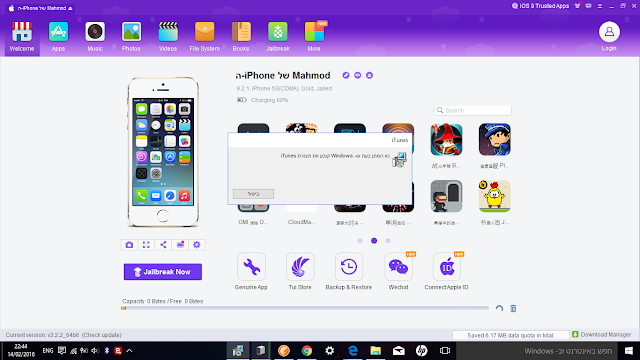640x360 pixels.
Task: Open the Books section
Action: click(241, 37)
